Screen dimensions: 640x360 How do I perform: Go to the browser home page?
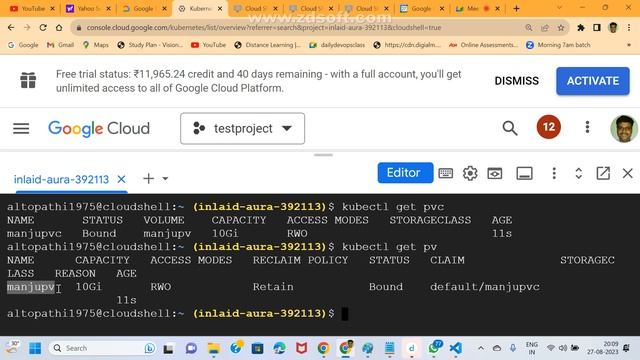59,27
